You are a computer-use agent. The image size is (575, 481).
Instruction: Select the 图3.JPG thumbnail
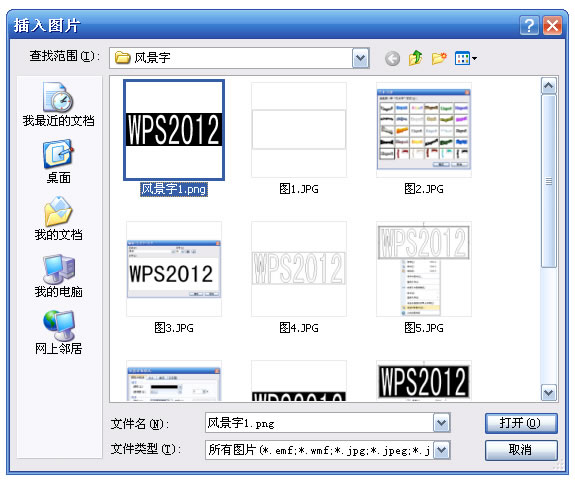pos(174,269)
